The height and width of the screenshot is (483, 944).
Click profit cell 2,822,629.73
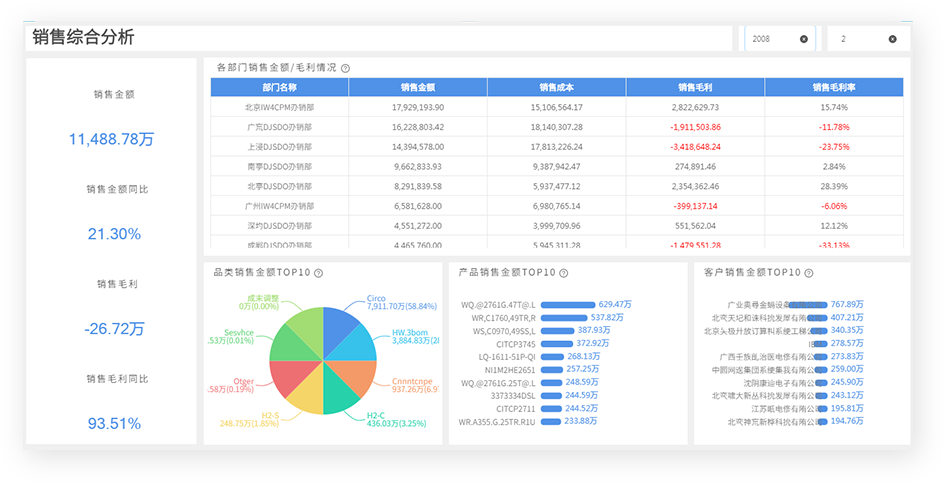(x=695, y=107)
